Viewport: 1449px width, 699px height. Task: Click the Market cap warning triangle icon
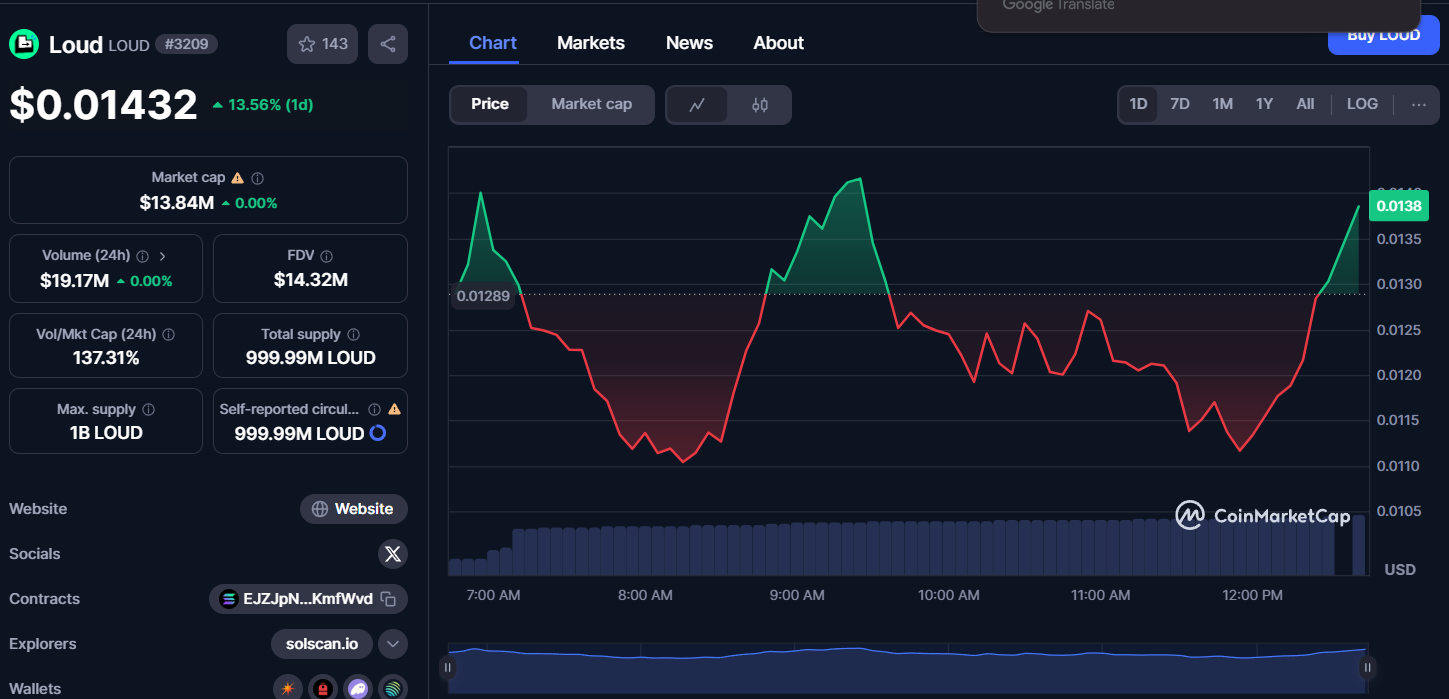coord(238,178)
